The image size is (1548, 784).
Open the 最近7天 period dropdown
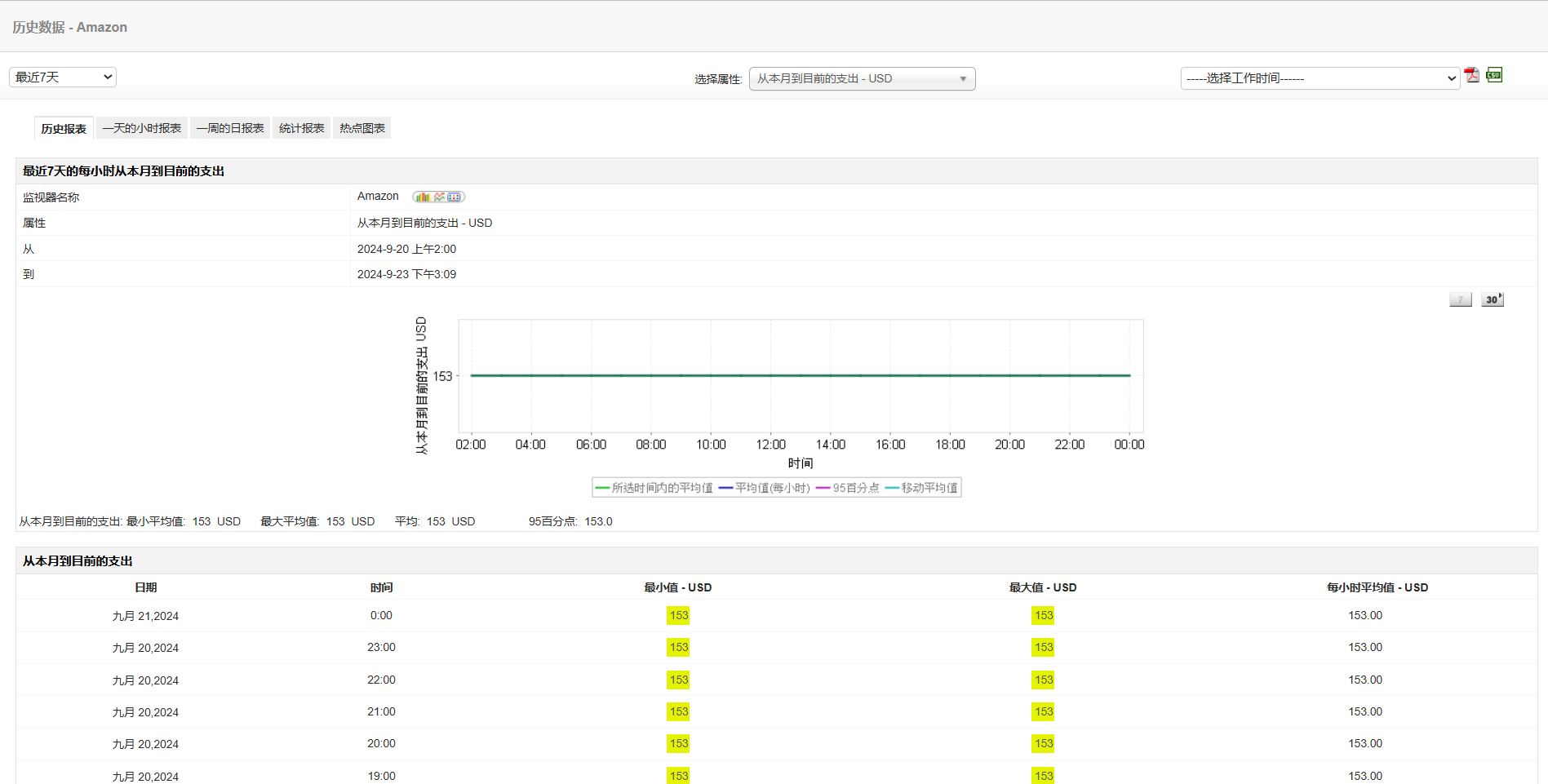(x=63, y=77)
